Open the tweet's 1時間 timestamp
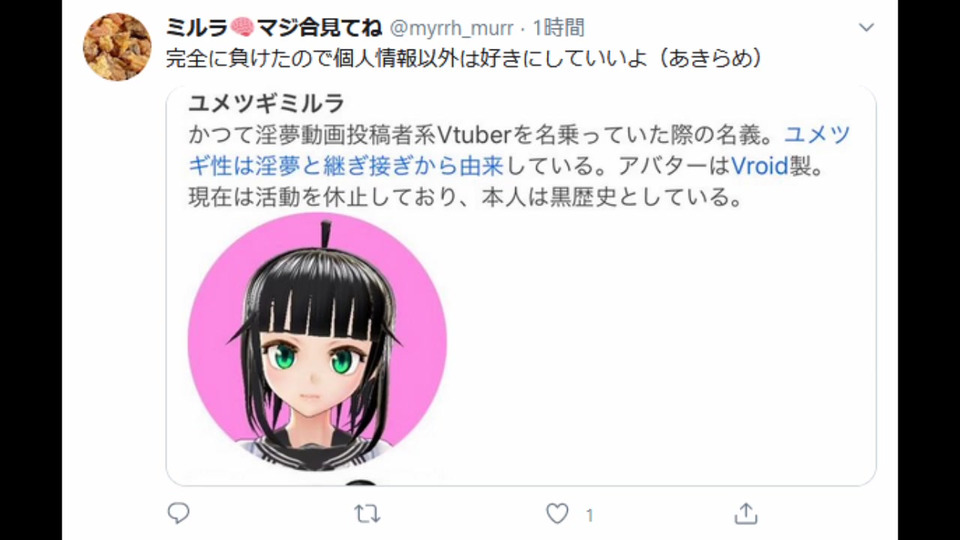Screen dimensions: 960x540 pos(558,28)
